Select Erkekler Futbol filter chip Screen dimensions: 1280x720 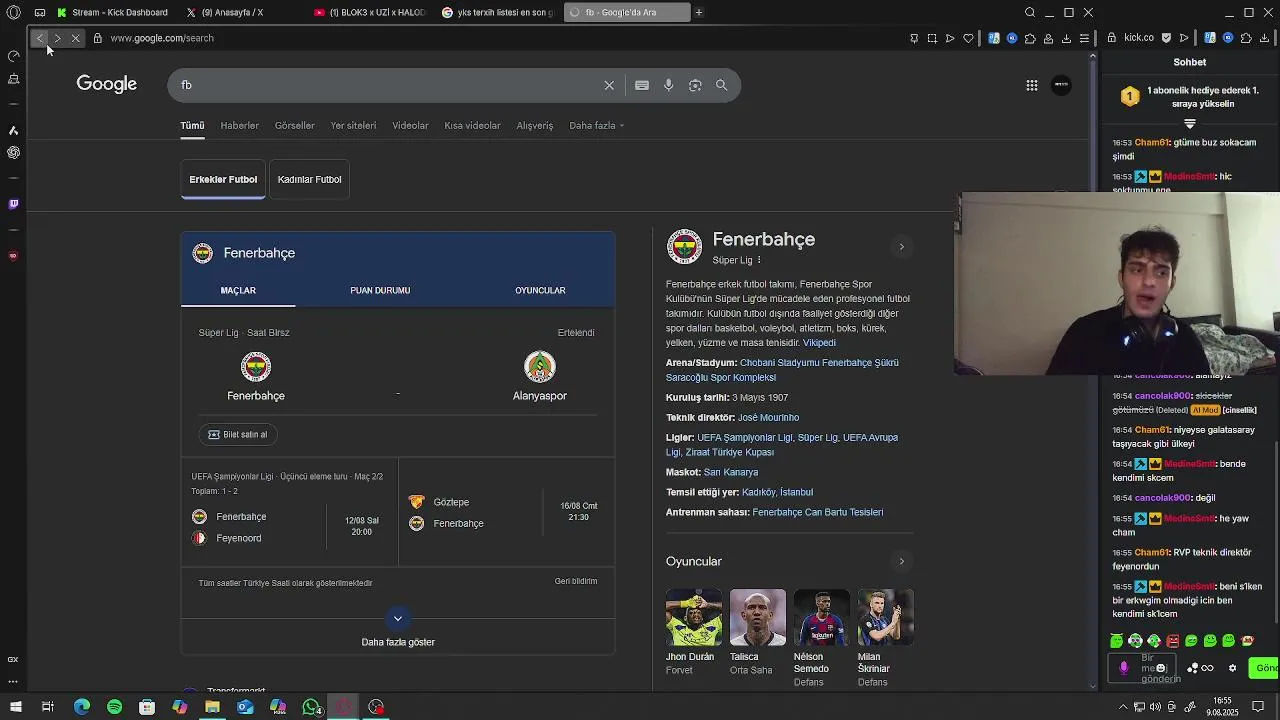coord(223,180)
